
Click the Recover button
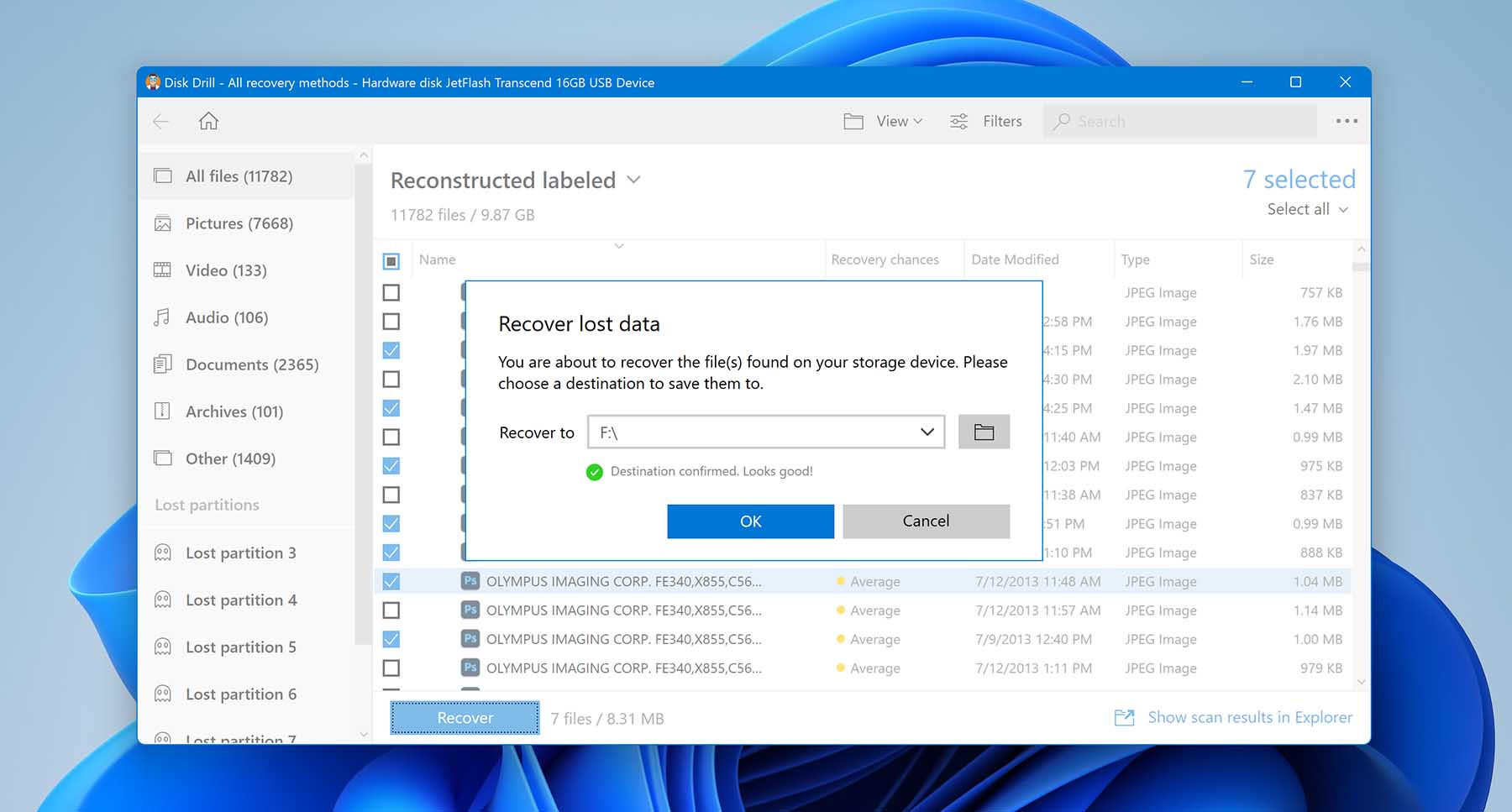[x=465, y=718]
